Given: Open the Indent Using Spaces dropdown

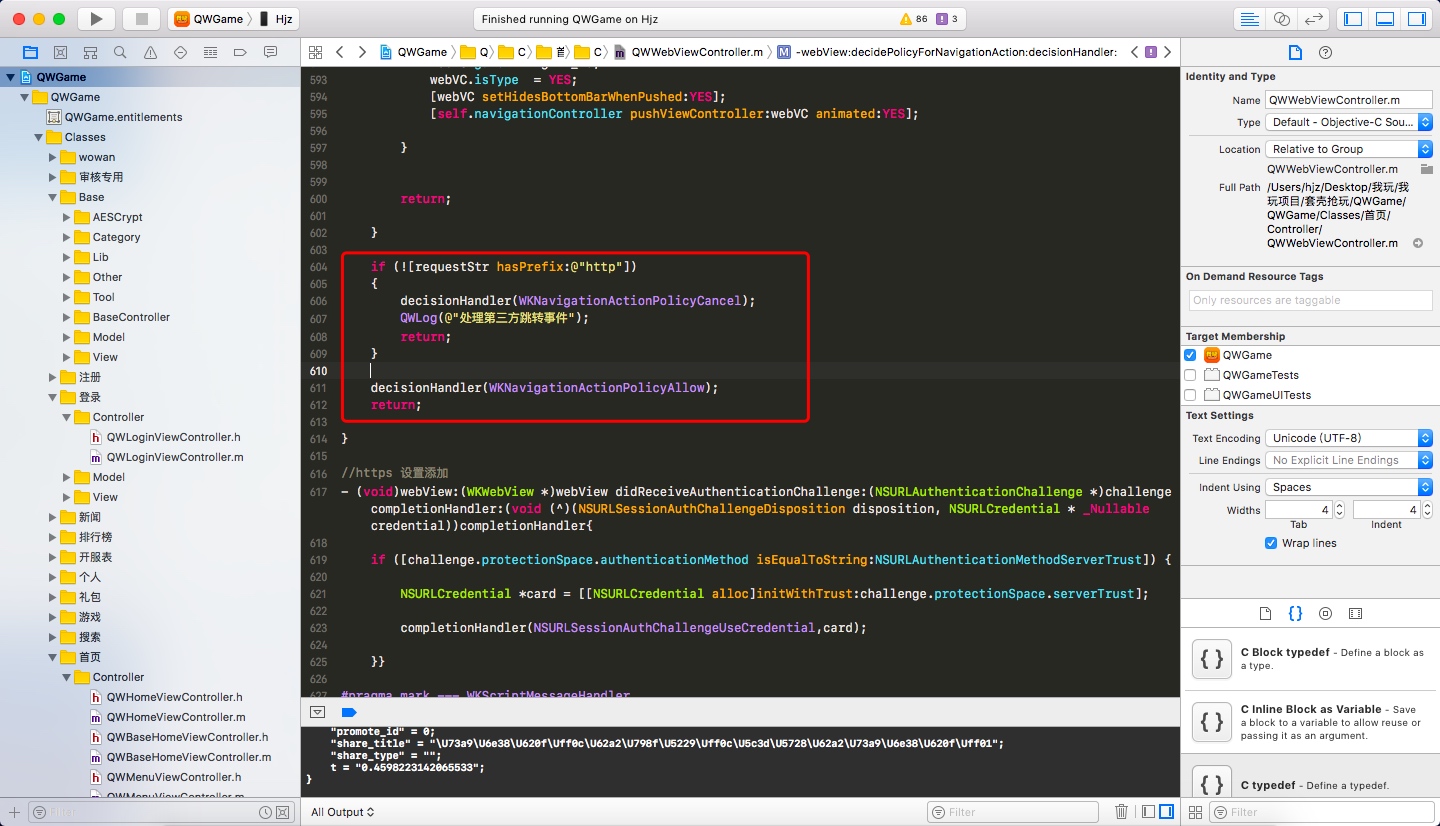Looking at the screenshot, I should tap(1349, 487).
